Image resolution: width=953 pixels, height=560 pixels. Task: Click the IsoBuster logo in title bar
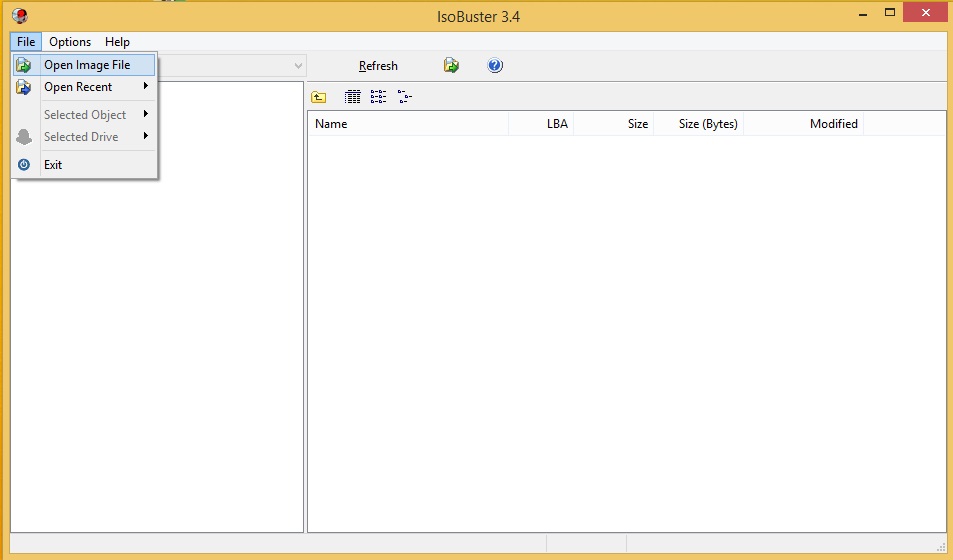pyautogui.click(x=20, y=15)
